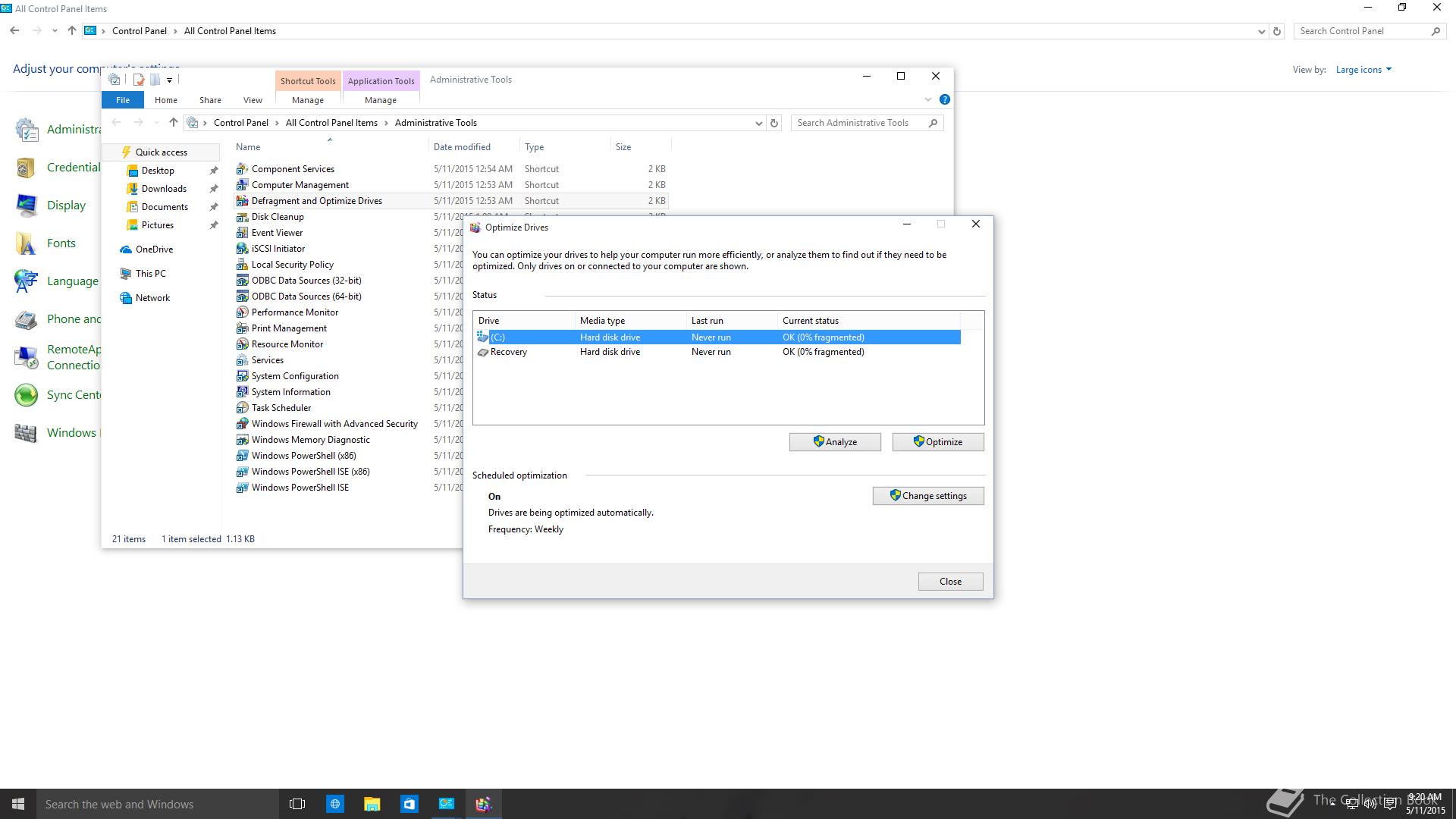The width and height of the screenshot is (1456, 819).
Task: Select Task Scheduler icon
Action: [x=242, y=408]
